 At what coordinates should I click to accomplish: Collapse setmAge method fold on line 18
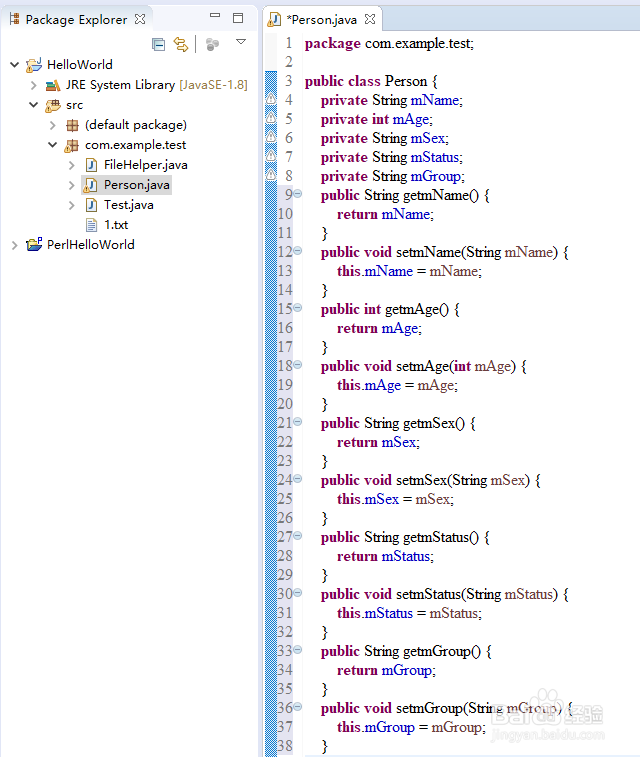(x=298, y=364)
